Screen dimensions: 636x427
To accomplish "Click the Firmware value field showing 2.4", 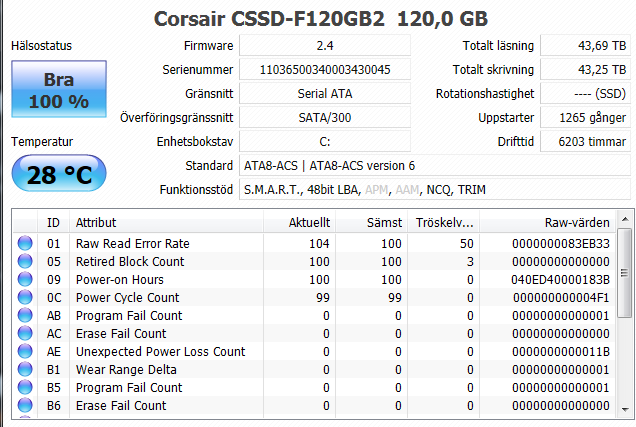I will pos(325,46).
